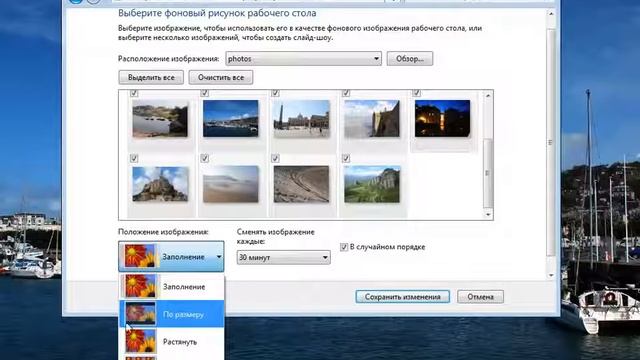Uncheck the Mont Saint-Michel photo checkbox
Image resolution: width=640 pixels, height=360 pixels.
(134, 158)
